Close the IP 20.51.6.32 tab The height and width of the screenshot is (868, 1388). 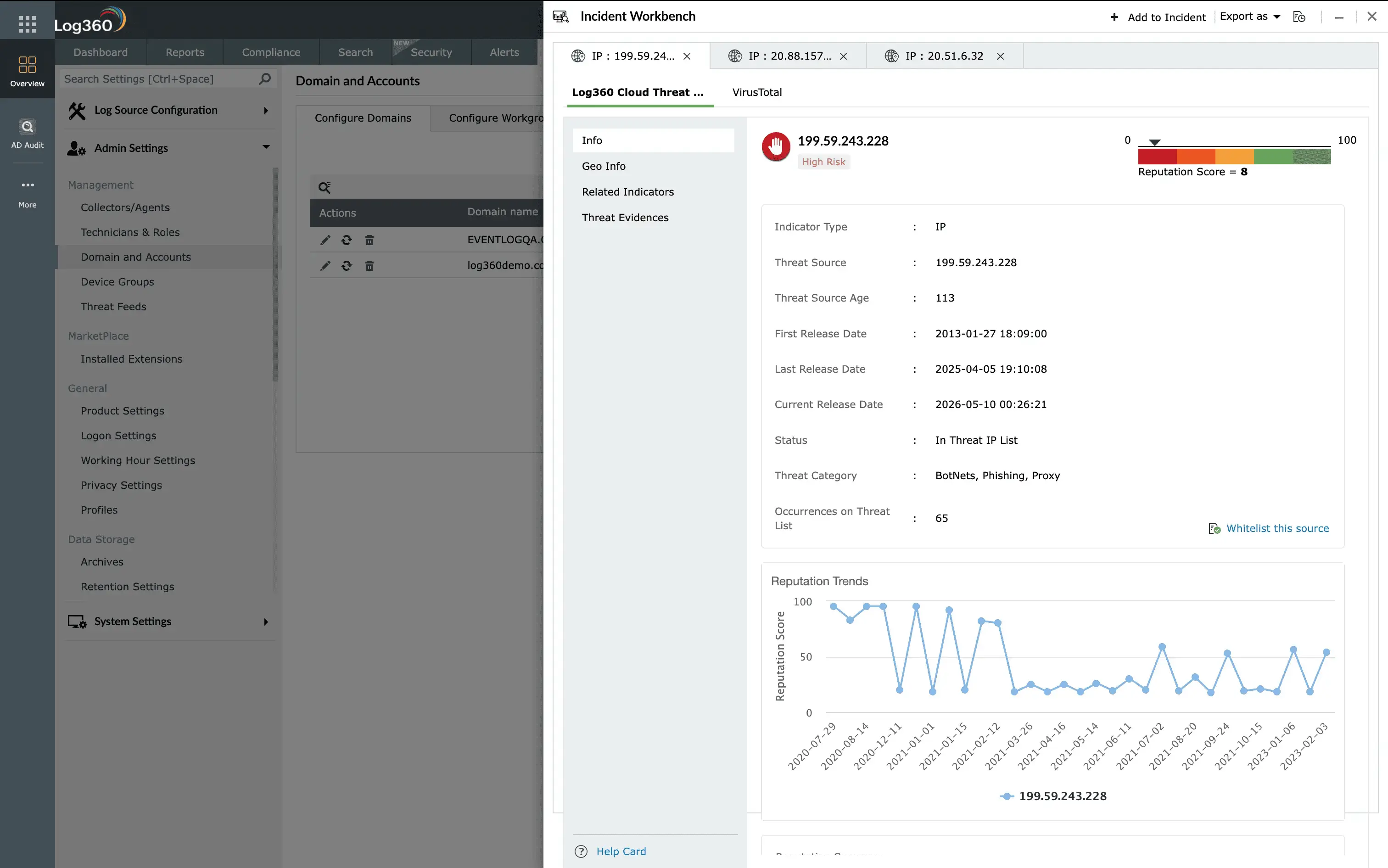coord(1001,56)
